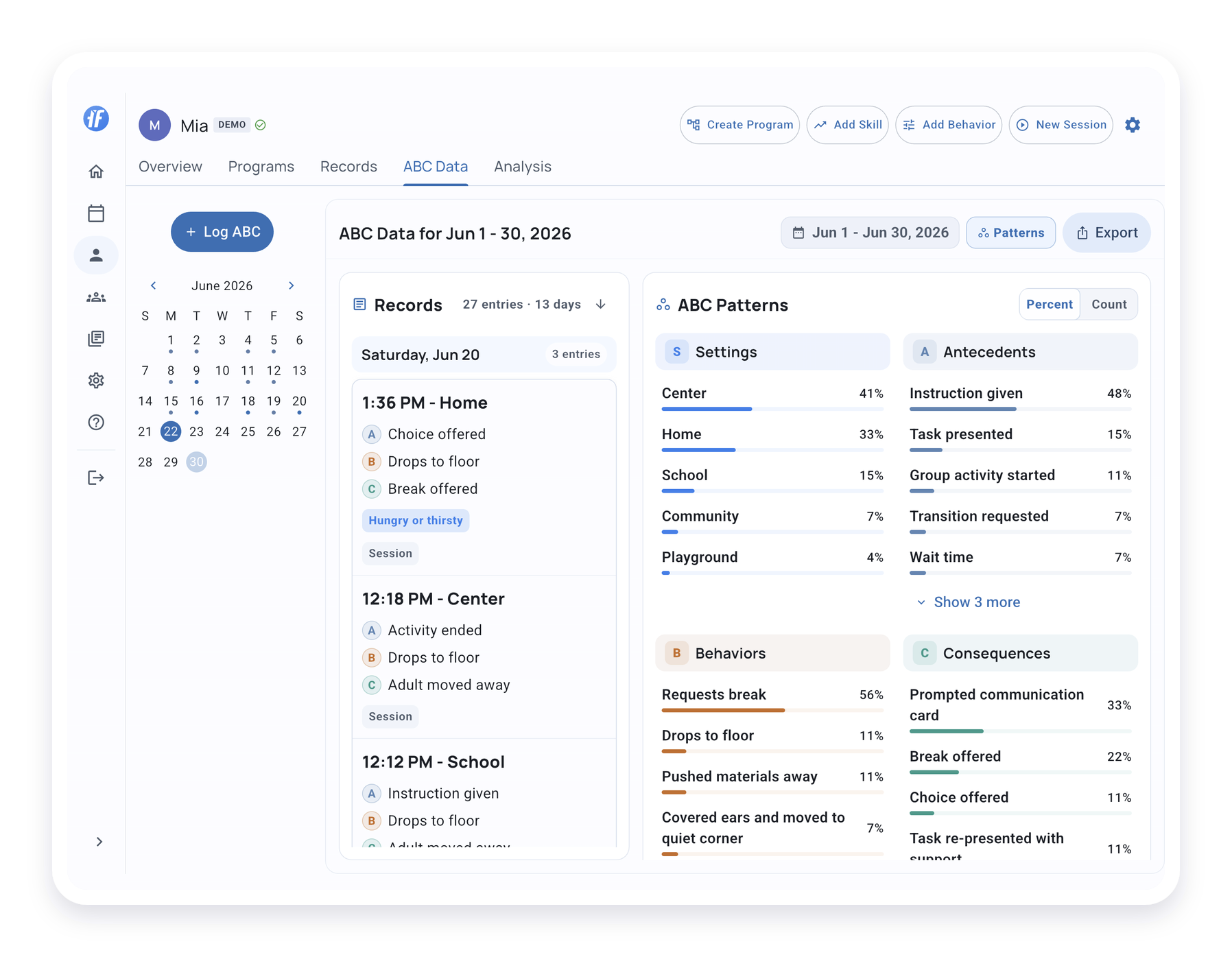Click the A badge next to Activity ended
Viewport: 1232px width, 957px height.
tap(371, 630)
